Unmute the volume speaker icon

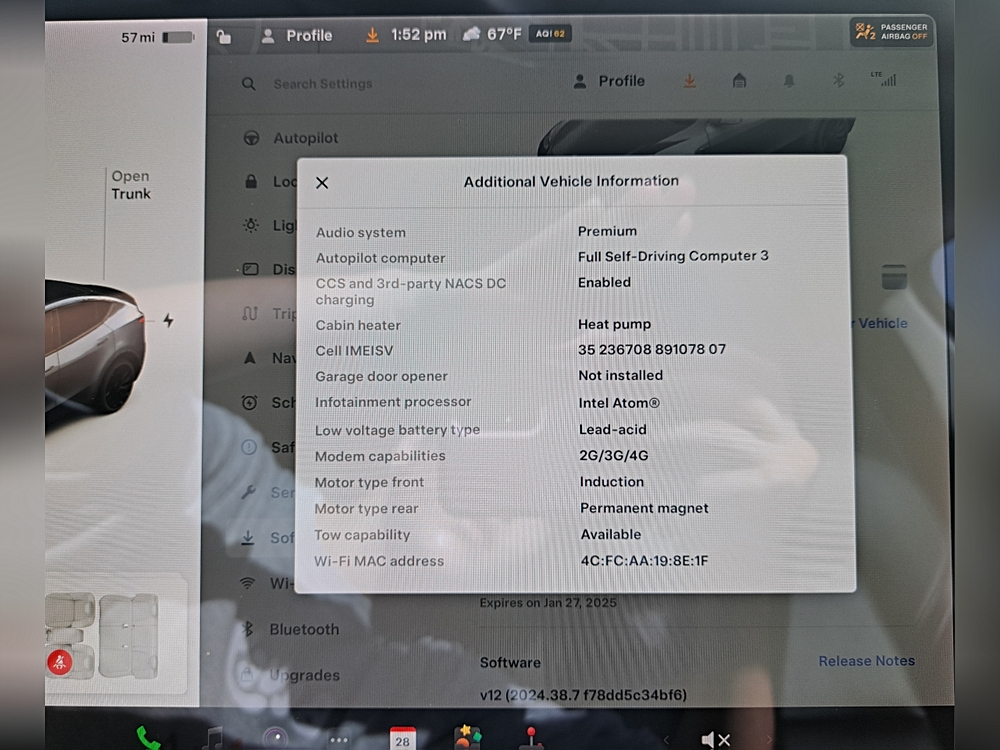[x=716, y=740]
